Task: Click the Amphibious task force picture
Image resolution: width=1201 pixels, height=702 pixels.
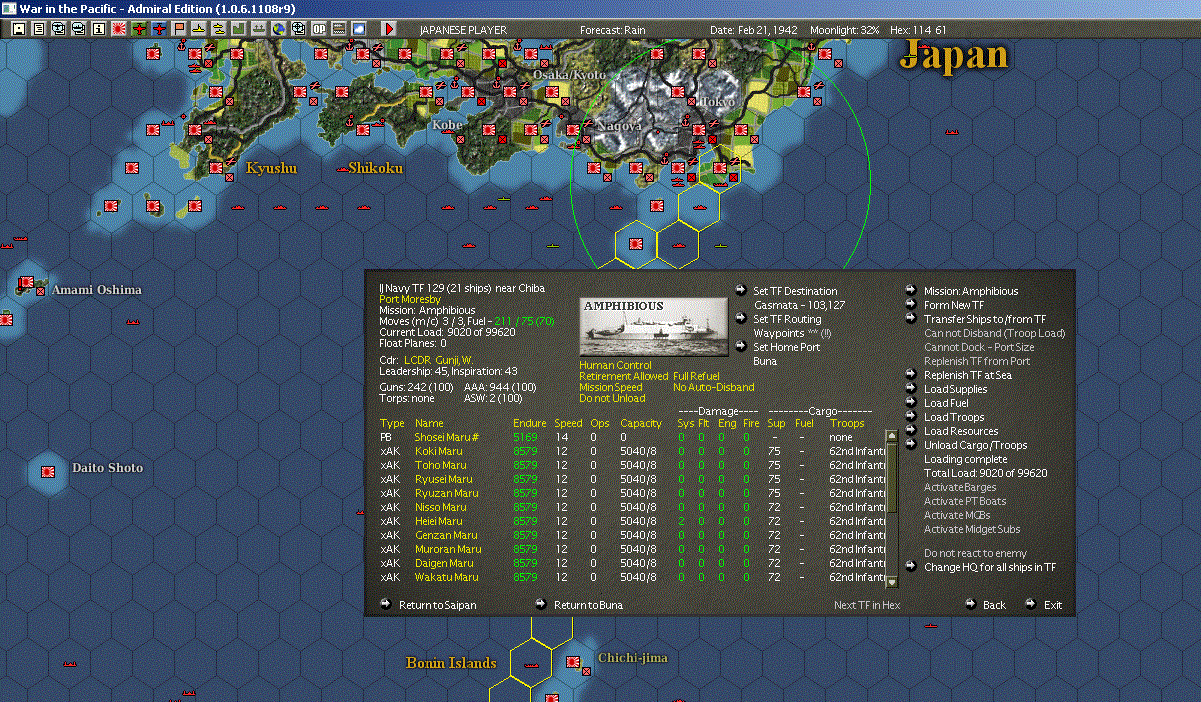Action: click(x=654, y=326)
